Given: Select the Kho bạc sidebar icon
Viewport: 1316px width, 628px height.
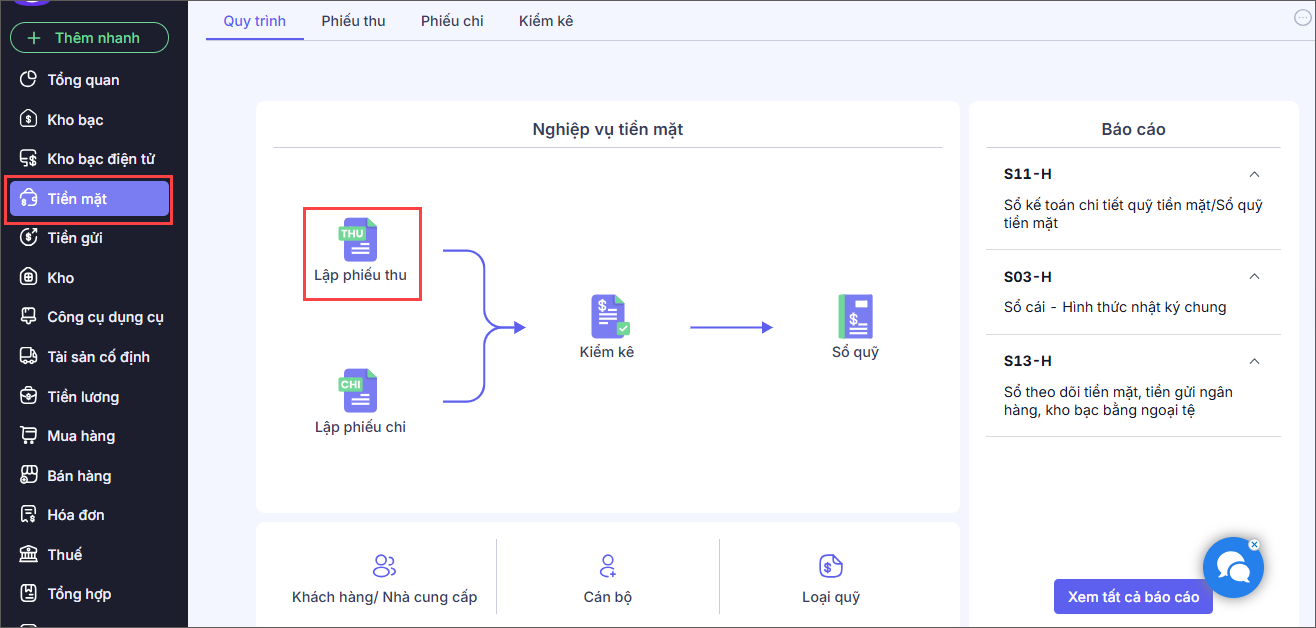Looking at the screenshot, I should tap(29, 120).
